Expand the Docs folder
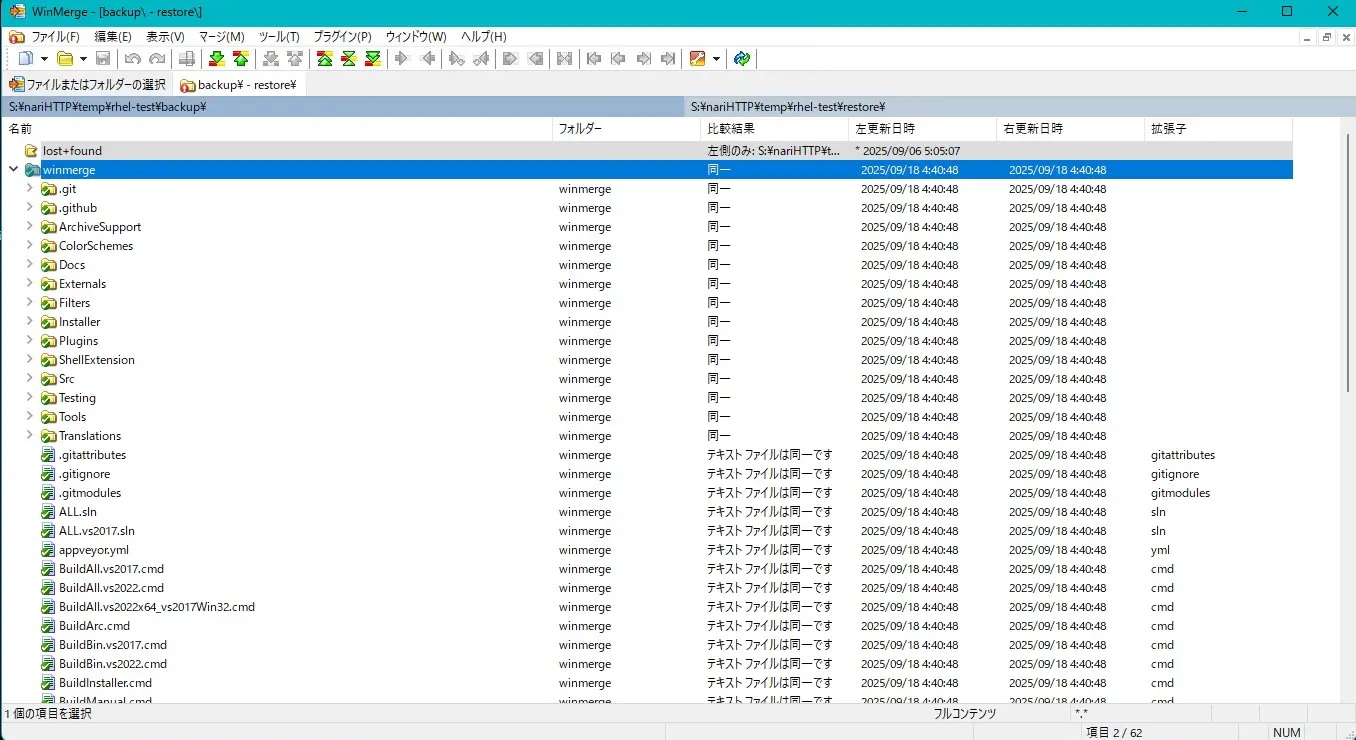 pyautogui.click(x=29, y=264)
